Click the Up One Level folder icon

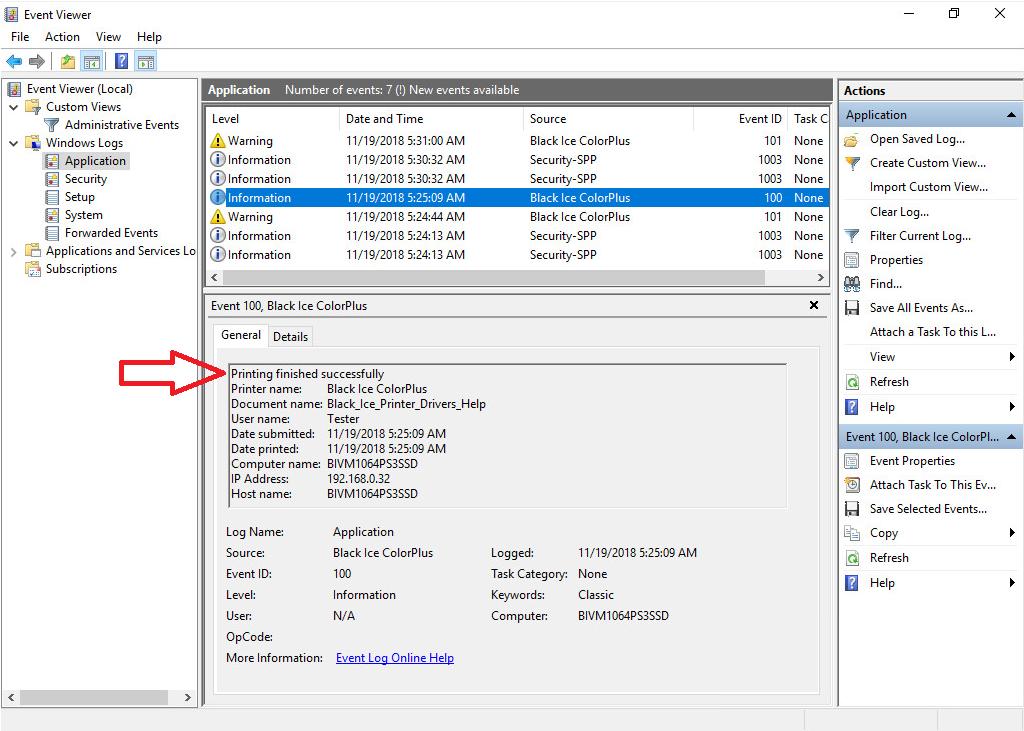click(x=67, y=62)
